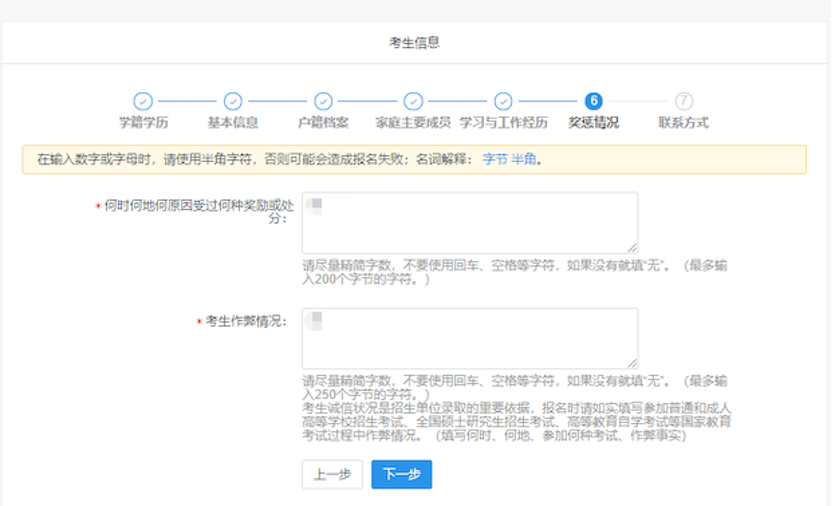The image size is (832, 506).
Task: Click the 家庭主要成员 step checkmark circle
Action: [x=413, y=101]
